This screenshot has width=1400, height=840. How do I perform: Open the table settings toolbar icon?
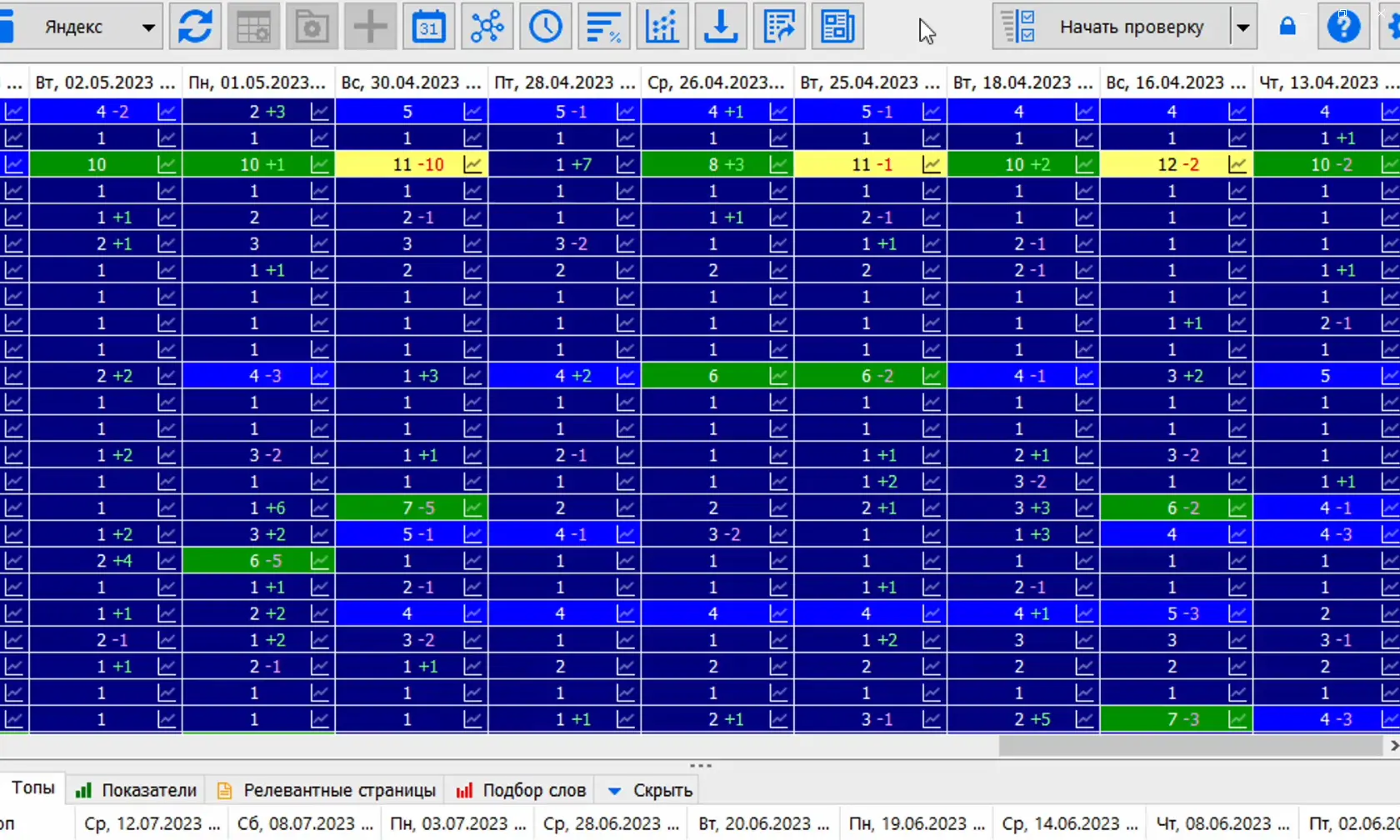point(253,27)
